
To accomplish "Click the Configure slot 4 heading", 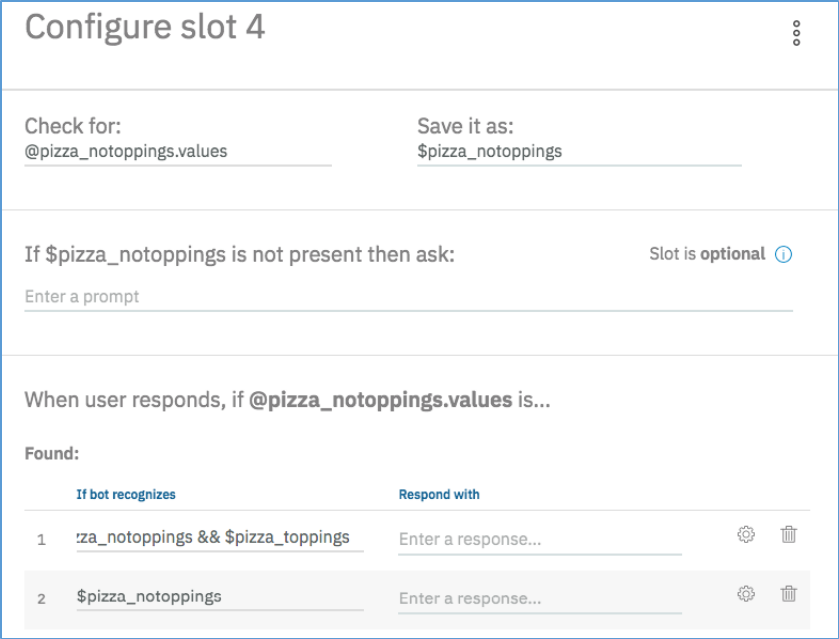I will tap(145, 27).
